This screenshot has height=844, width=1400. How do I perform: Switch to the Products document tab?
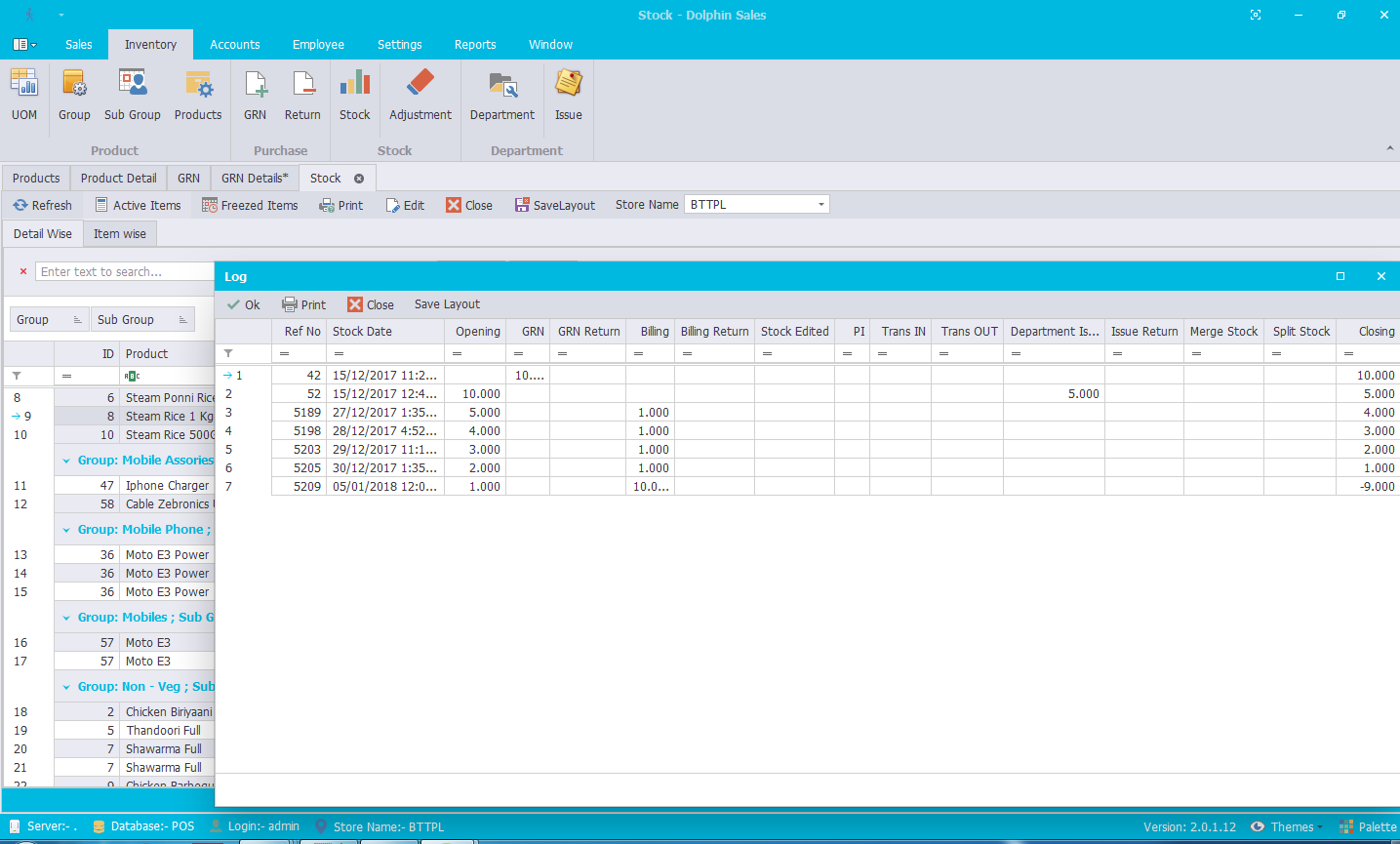point(36,179)
